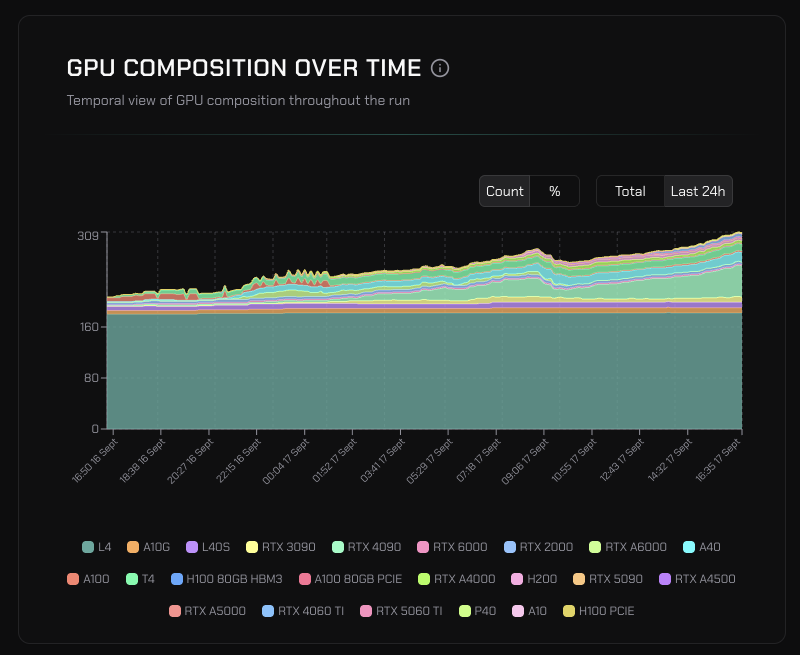This screenshot has height=655, width=800.
Task: Toggle RTX 4090 series in legend
Action: pyautogui.click(x=366, y=547)
